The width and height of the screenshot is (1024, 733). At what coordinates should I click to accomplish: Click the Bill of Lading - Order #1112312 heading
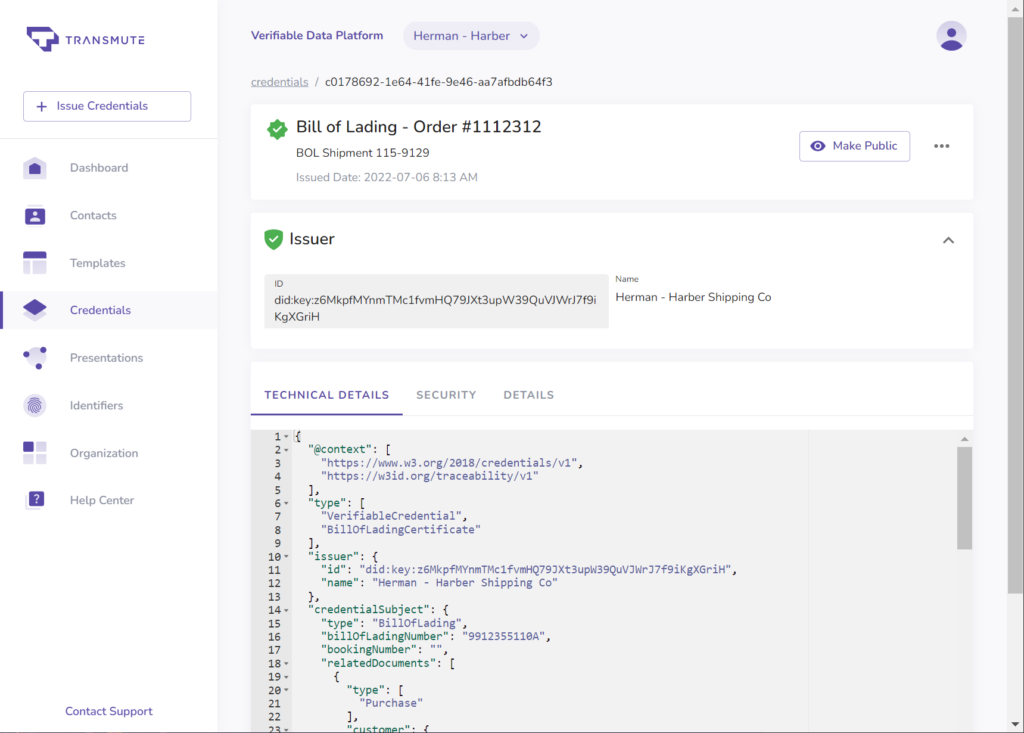tap(419, 127)
